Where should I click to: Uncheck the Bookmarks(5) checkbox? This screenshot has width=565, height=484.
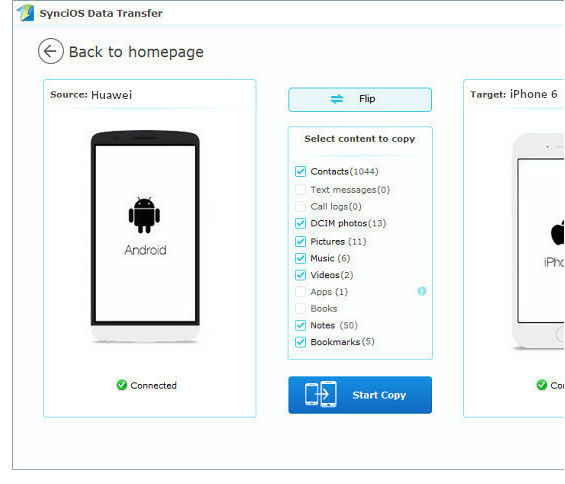coord(301,342)
